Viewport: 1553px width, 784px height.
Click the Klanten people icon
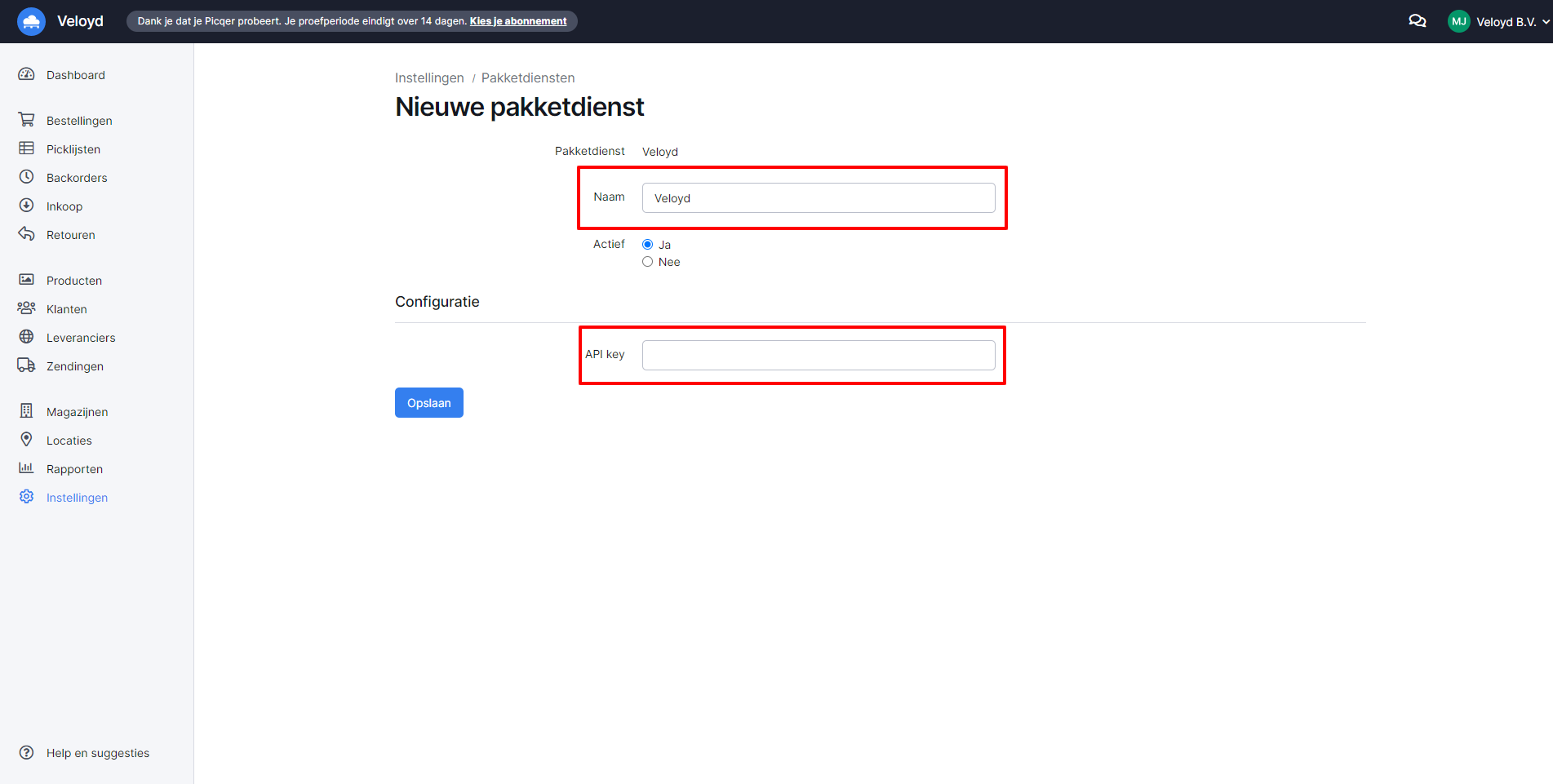pyautogui.click(x=26, y=308)
